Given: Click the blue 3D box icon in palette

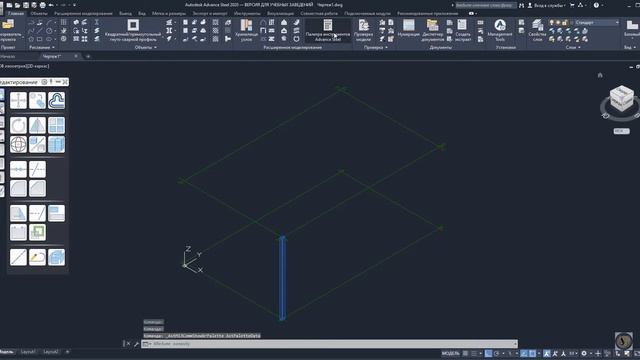Looking at the screenshot, I should (x=56, y=257).
